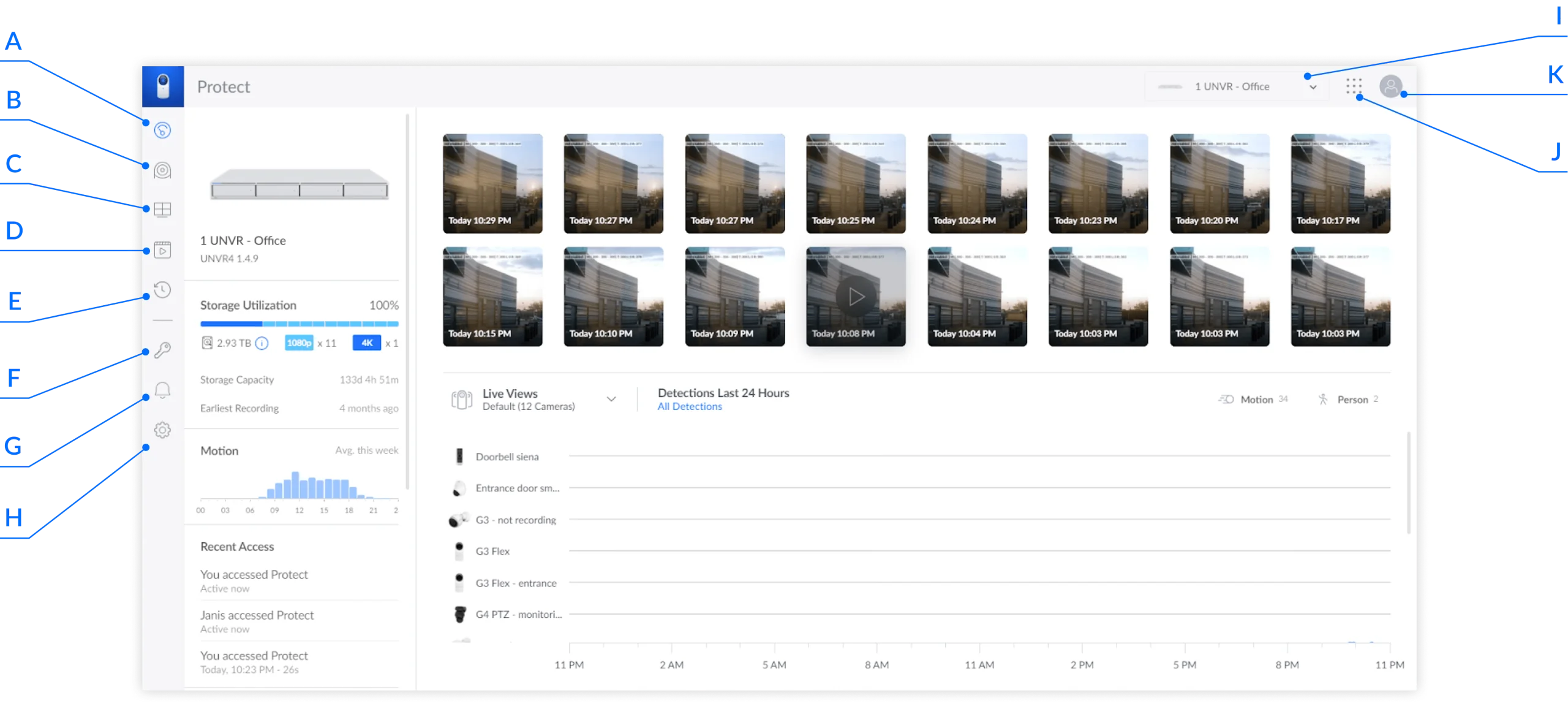Select the Doorbell siena camera row
This screenshot has width=1568, height=725.
point(919,457)
